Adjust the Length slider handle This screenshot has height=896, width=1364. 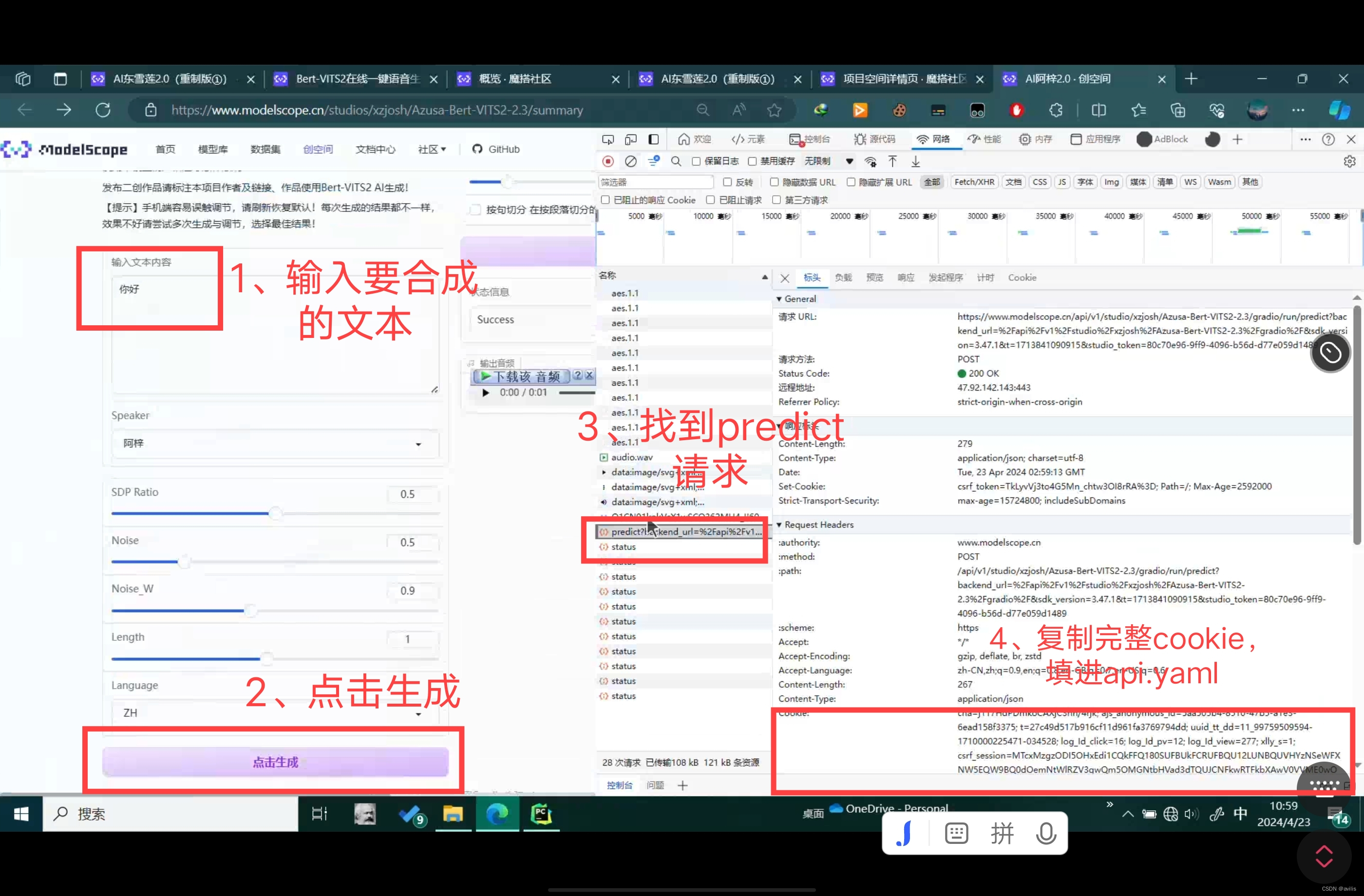coord(266,658)
